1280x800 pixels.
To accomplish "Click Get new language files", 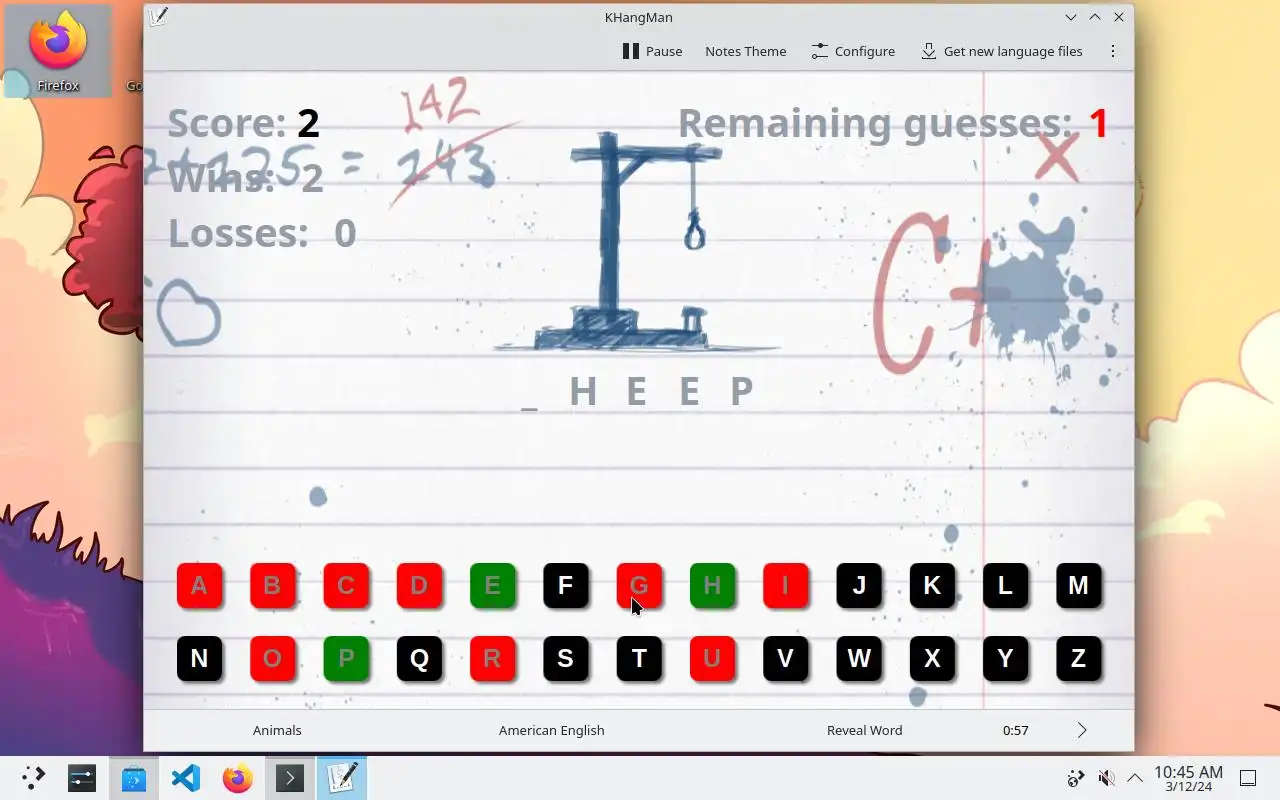I will pos(1001,51).
